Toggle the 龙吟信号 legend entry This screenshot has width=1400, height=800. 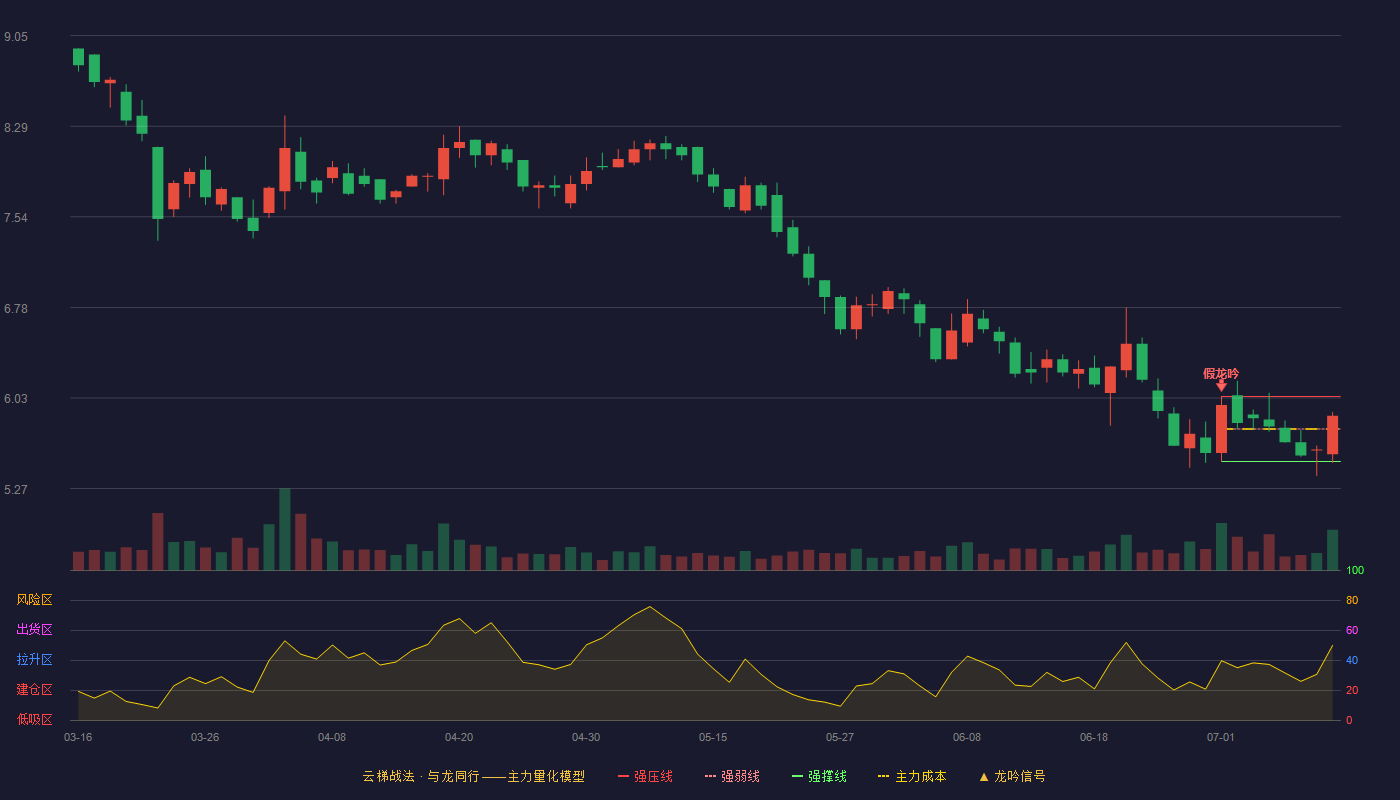point(1011,776)
